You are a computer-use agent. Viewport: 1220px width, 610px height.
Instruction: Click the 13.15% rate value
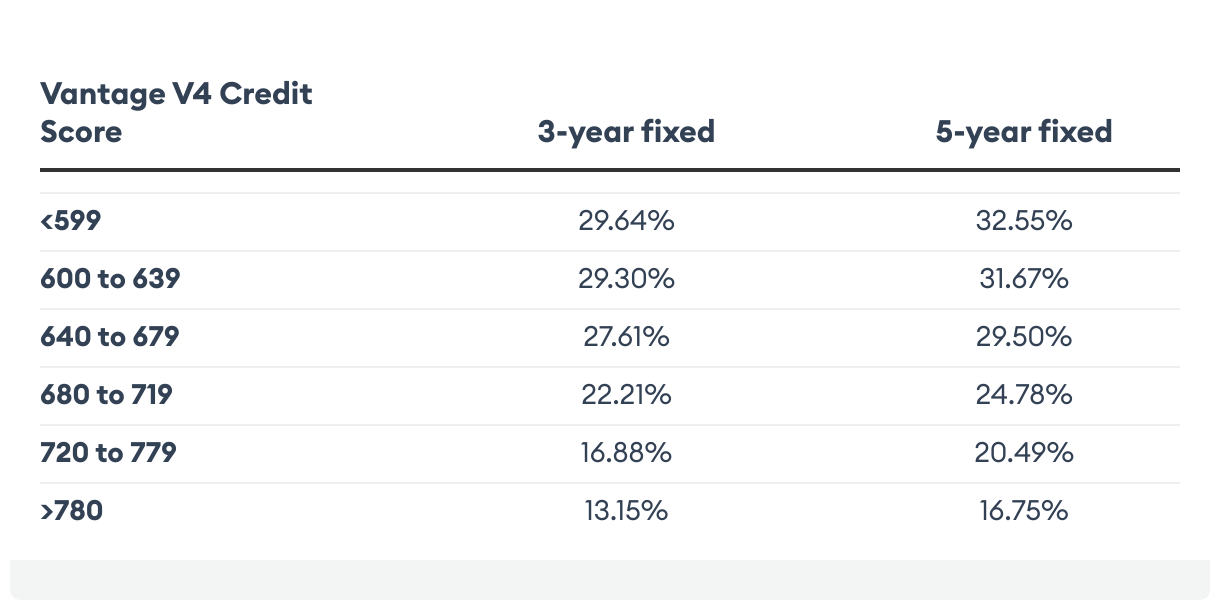pos(626,511)
